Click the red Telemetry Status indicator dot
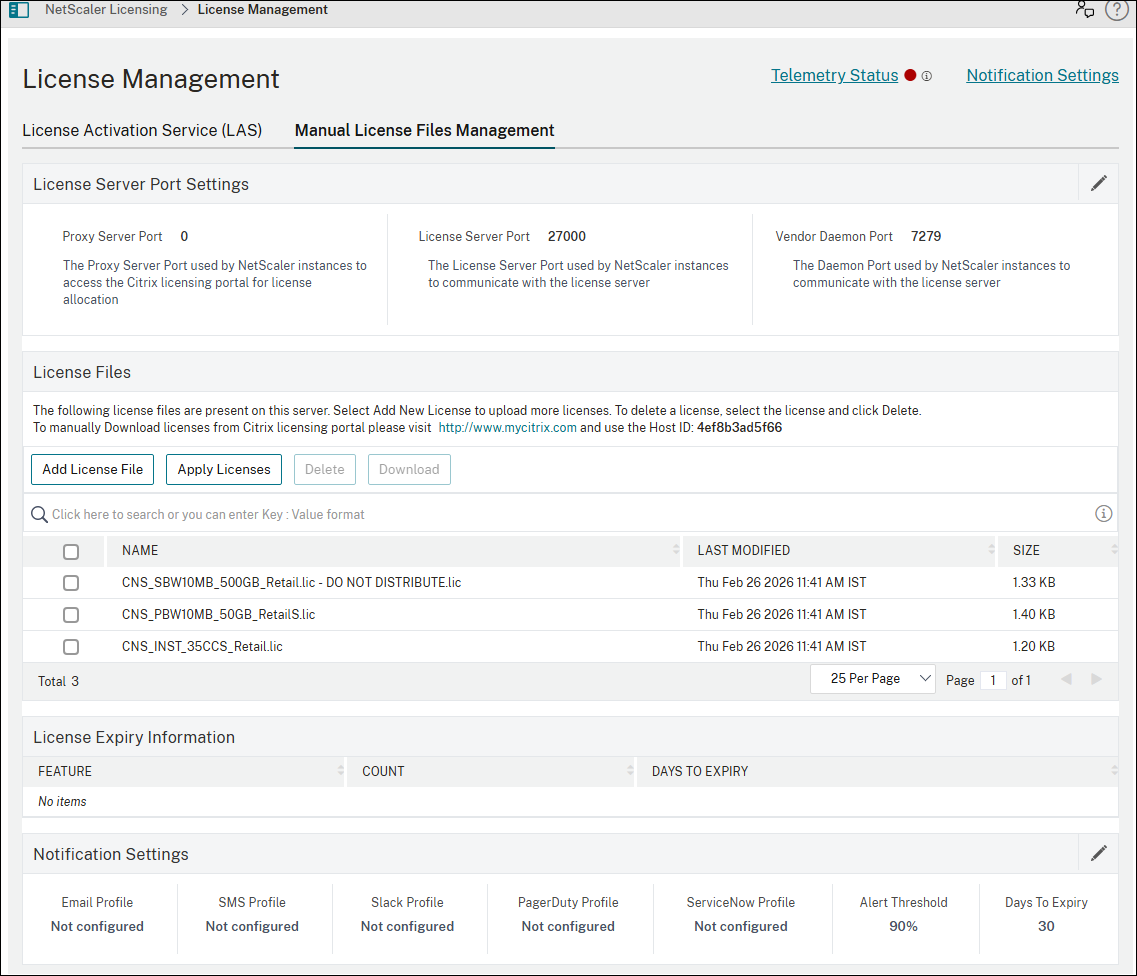Image resolution: width=1137 pixels, height=976 pixels. [x=910, y=75]
